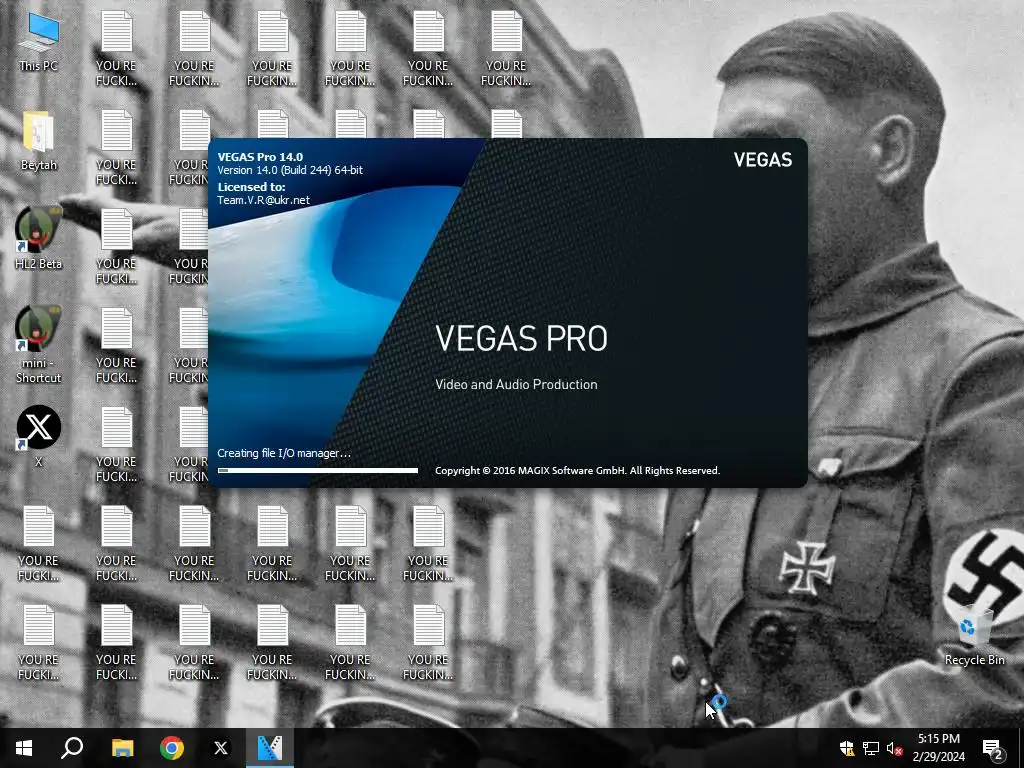Click the bold VEGAS Pro 14.0 heading
Screen dimensions: 1024x768
[x=260, y=157]
